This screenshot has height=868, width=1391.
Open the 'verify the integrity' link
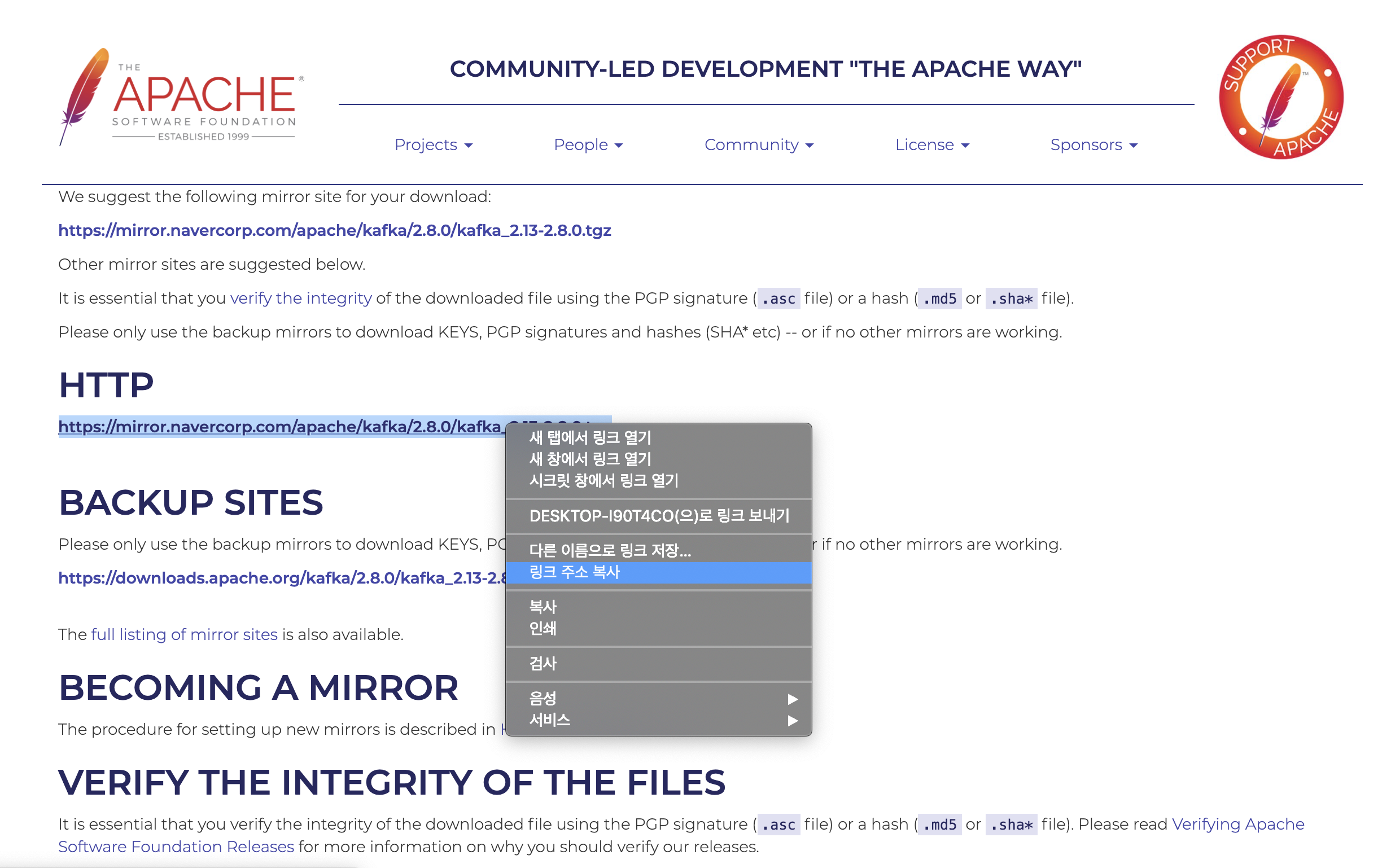pos(301,299)
